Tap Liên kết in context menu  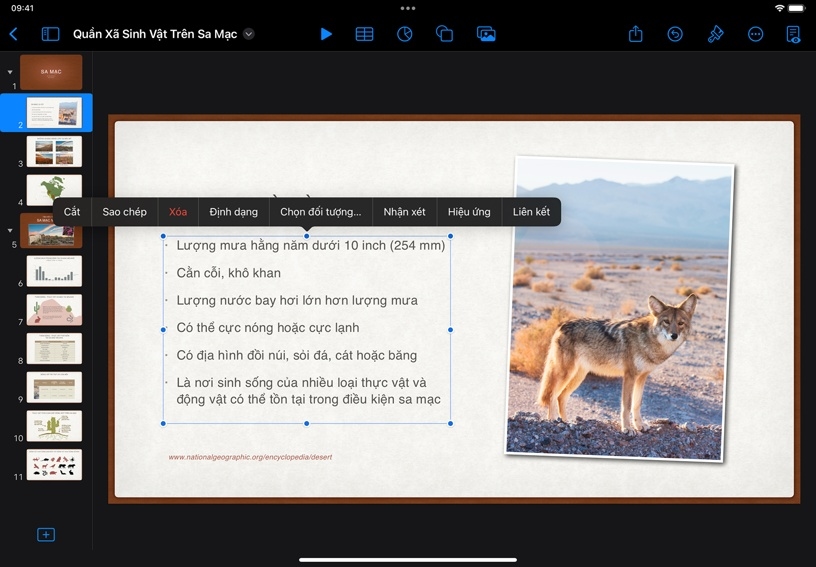click(531, 212)
